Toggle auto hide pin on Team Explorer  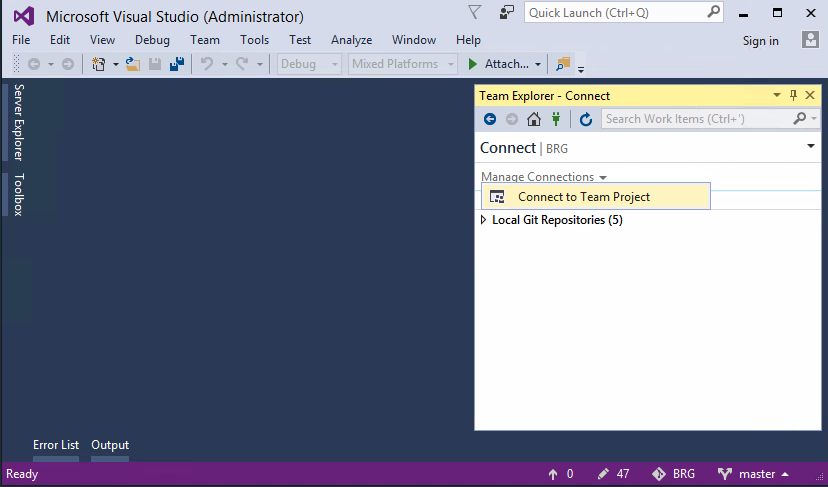click(793, 95)
